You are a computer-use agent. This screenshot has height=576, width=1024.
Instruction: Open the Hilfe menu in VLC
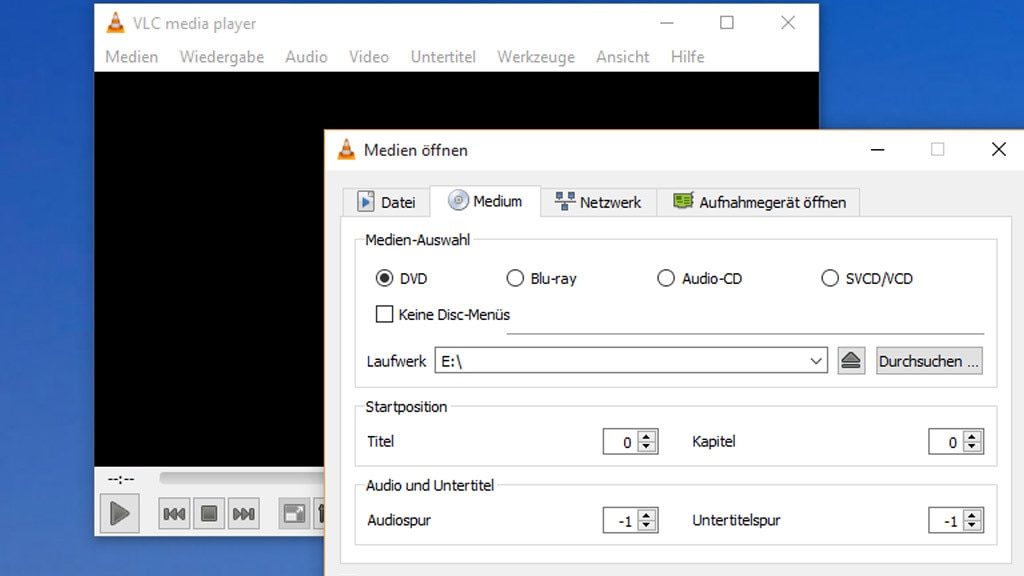pos(687,57)
